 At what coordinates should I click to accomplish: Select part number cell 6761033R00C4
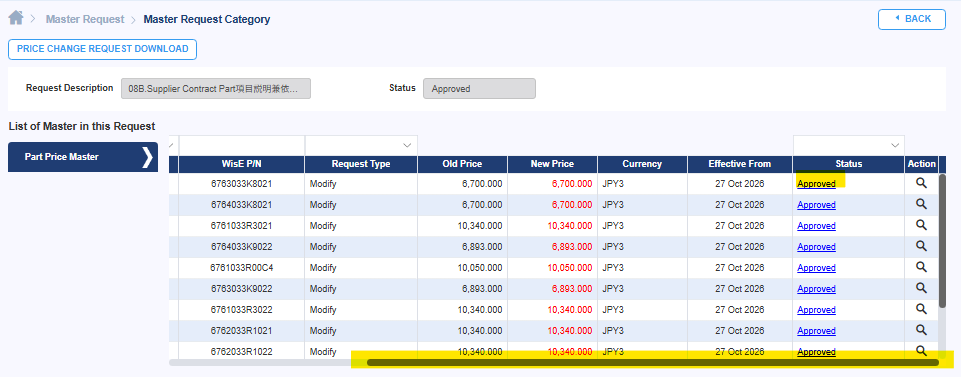(x=241, y=268)
